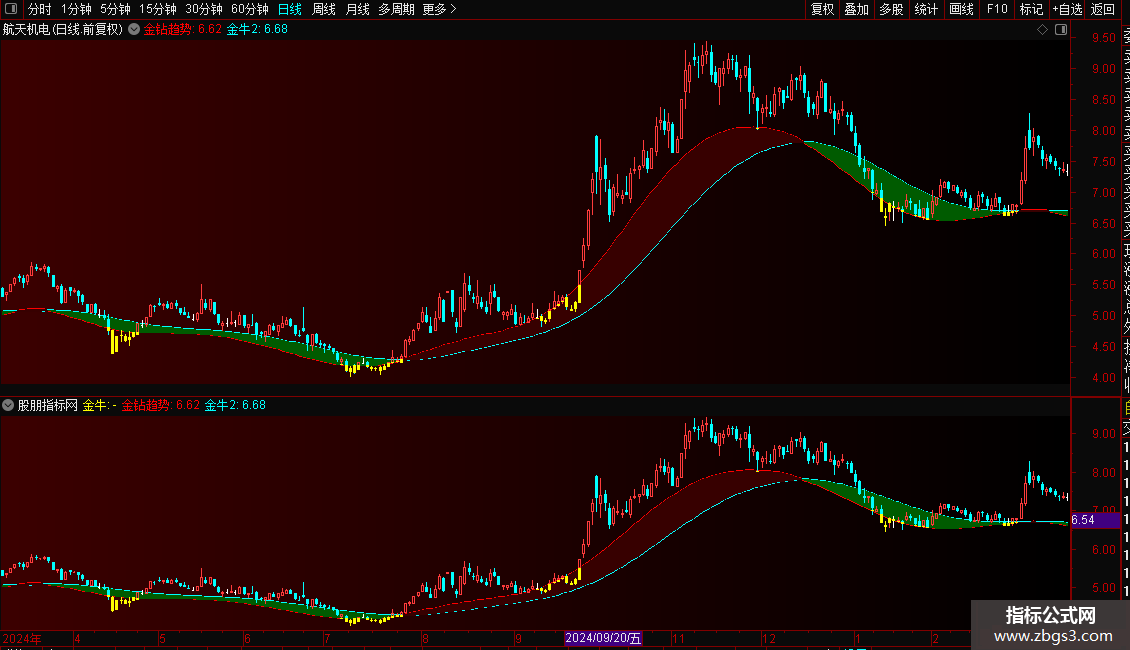Click the 8.50 price axis label
Screen dimensions: 1130x650
coord(1103,100)
